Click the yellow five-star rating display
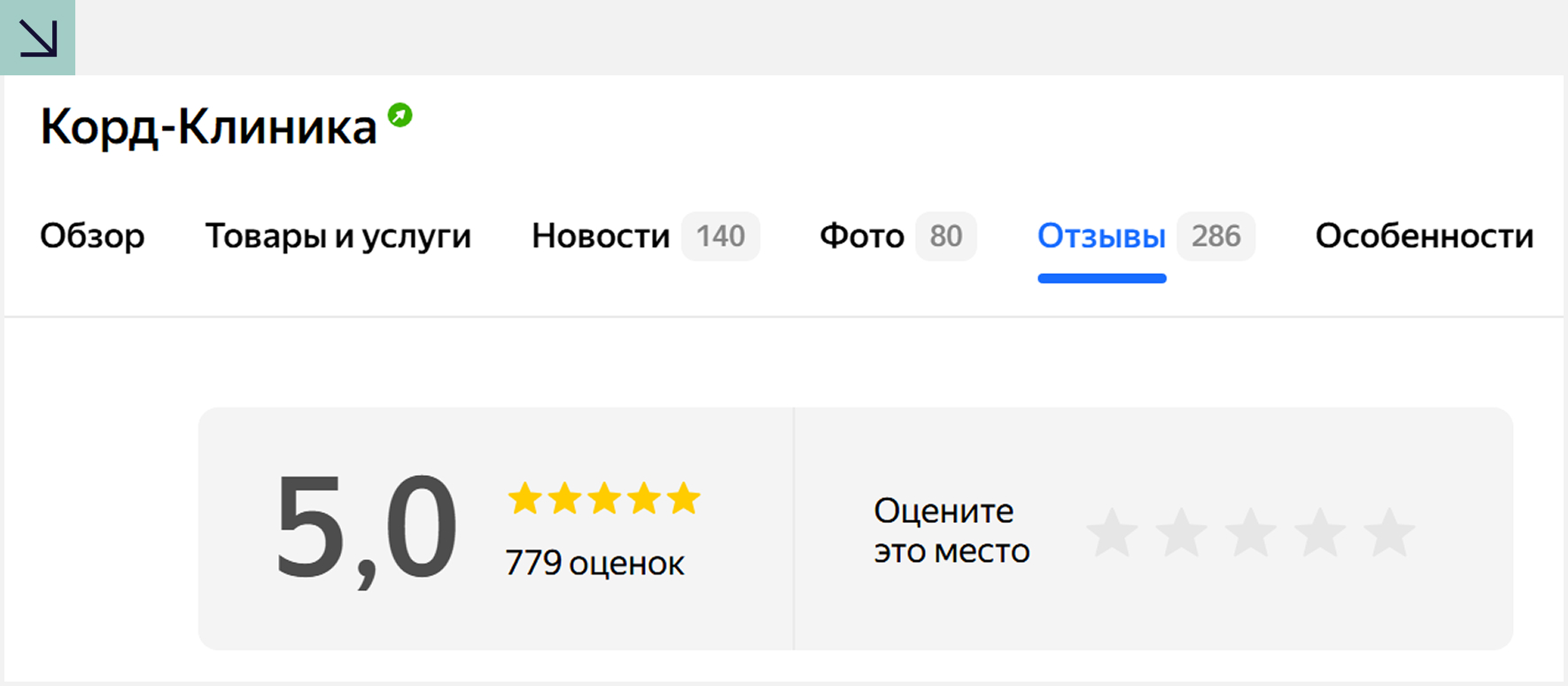 pyautogui.click(x=603, y=499)
